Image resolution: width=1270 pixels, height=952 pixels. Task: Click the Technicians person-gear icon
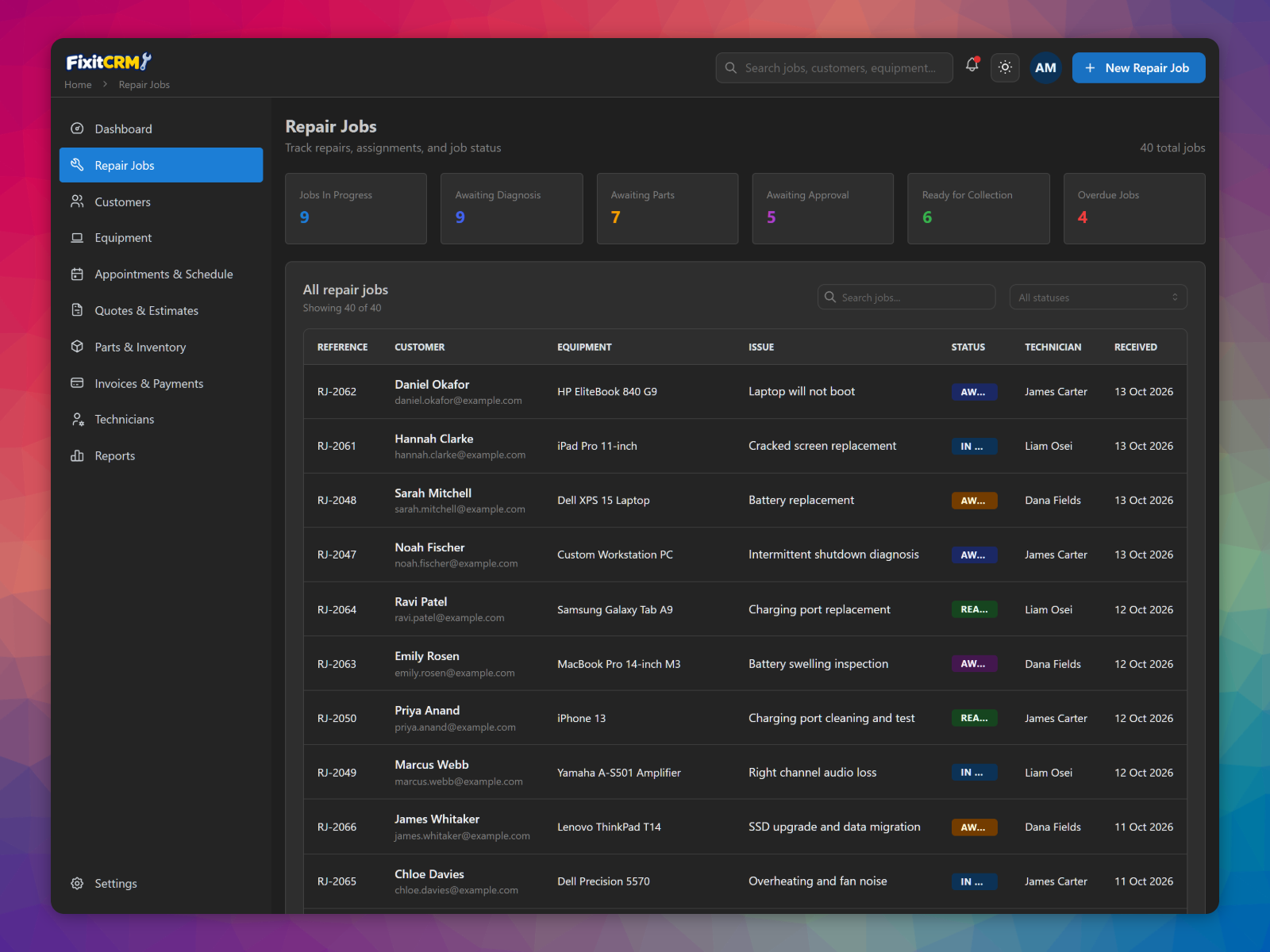[x=77, y=419]
